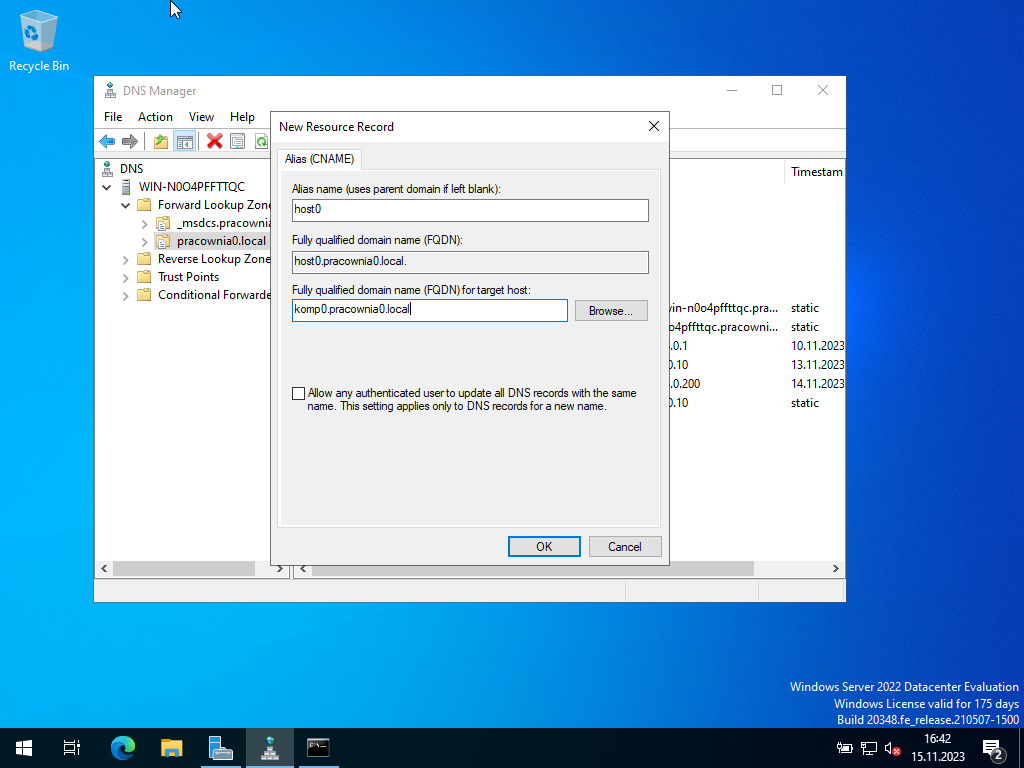1024x768 pixels.
Task: Click the Timestamp column header
Action: tap(815, 172)
